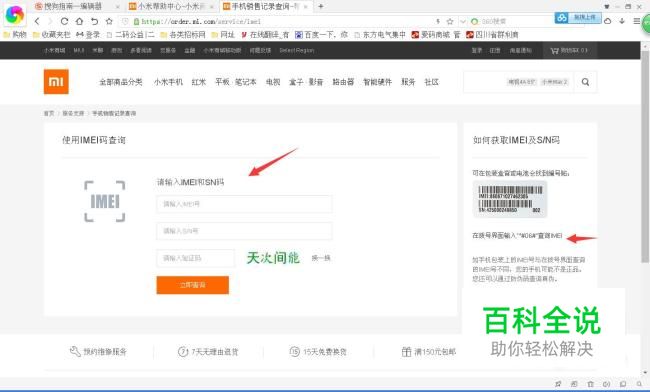Click the 360 search engine logo
This screenshot has width=650, height=392.
coord(475,22)
